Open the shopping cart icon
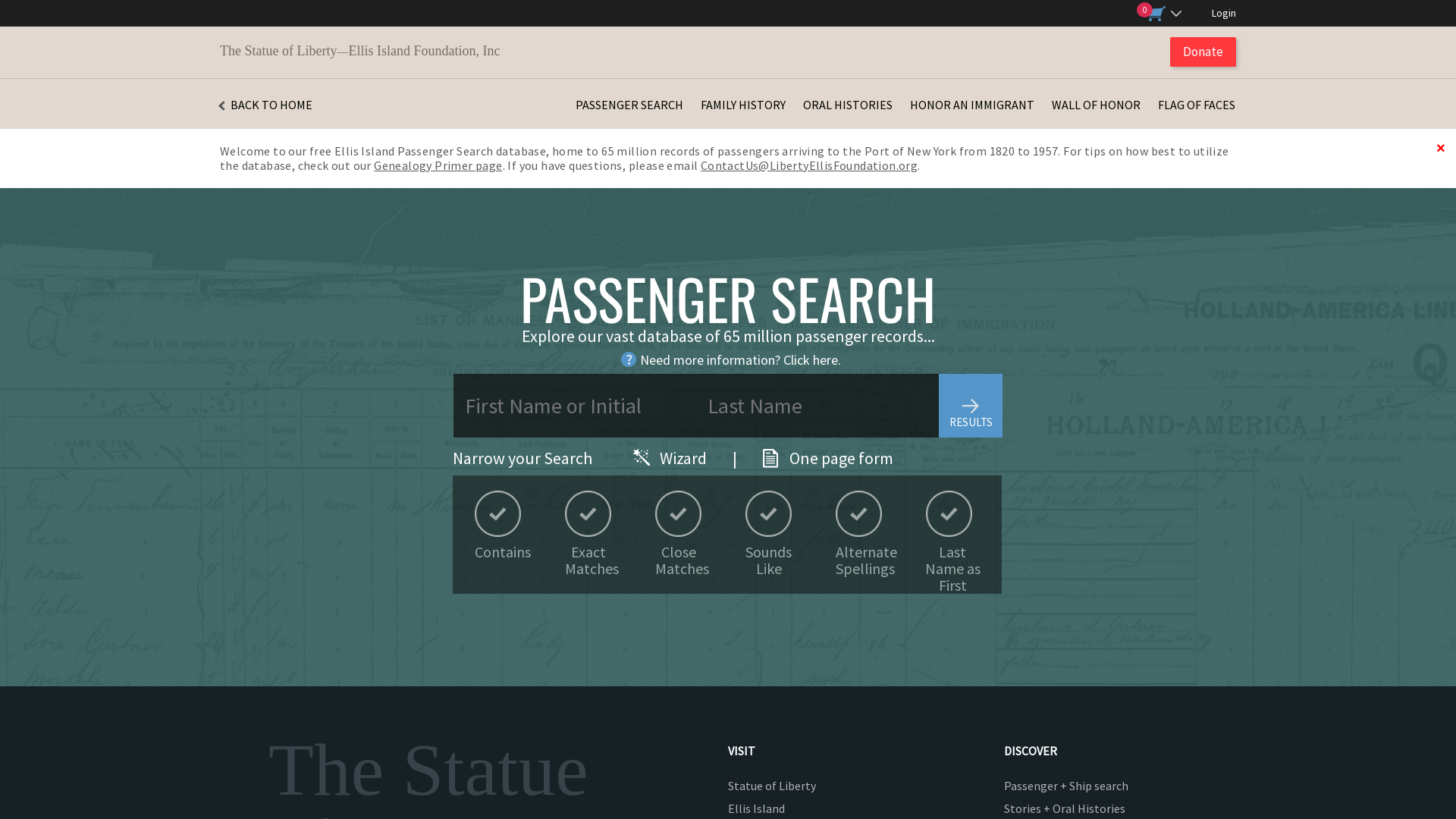 coord(1155,14)
